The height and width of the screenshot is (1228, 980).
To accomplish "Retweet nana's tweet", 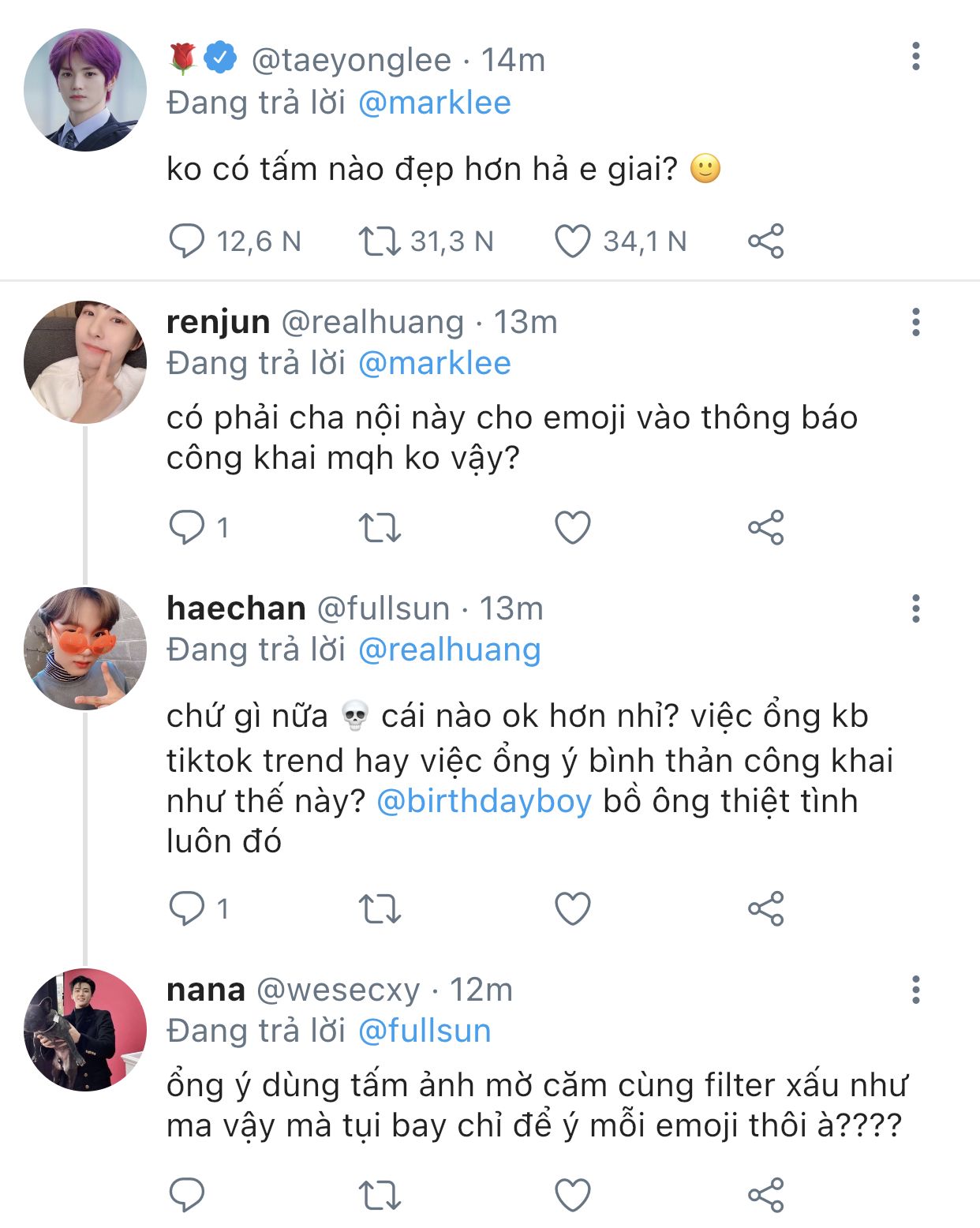I will click(380, 1195).
